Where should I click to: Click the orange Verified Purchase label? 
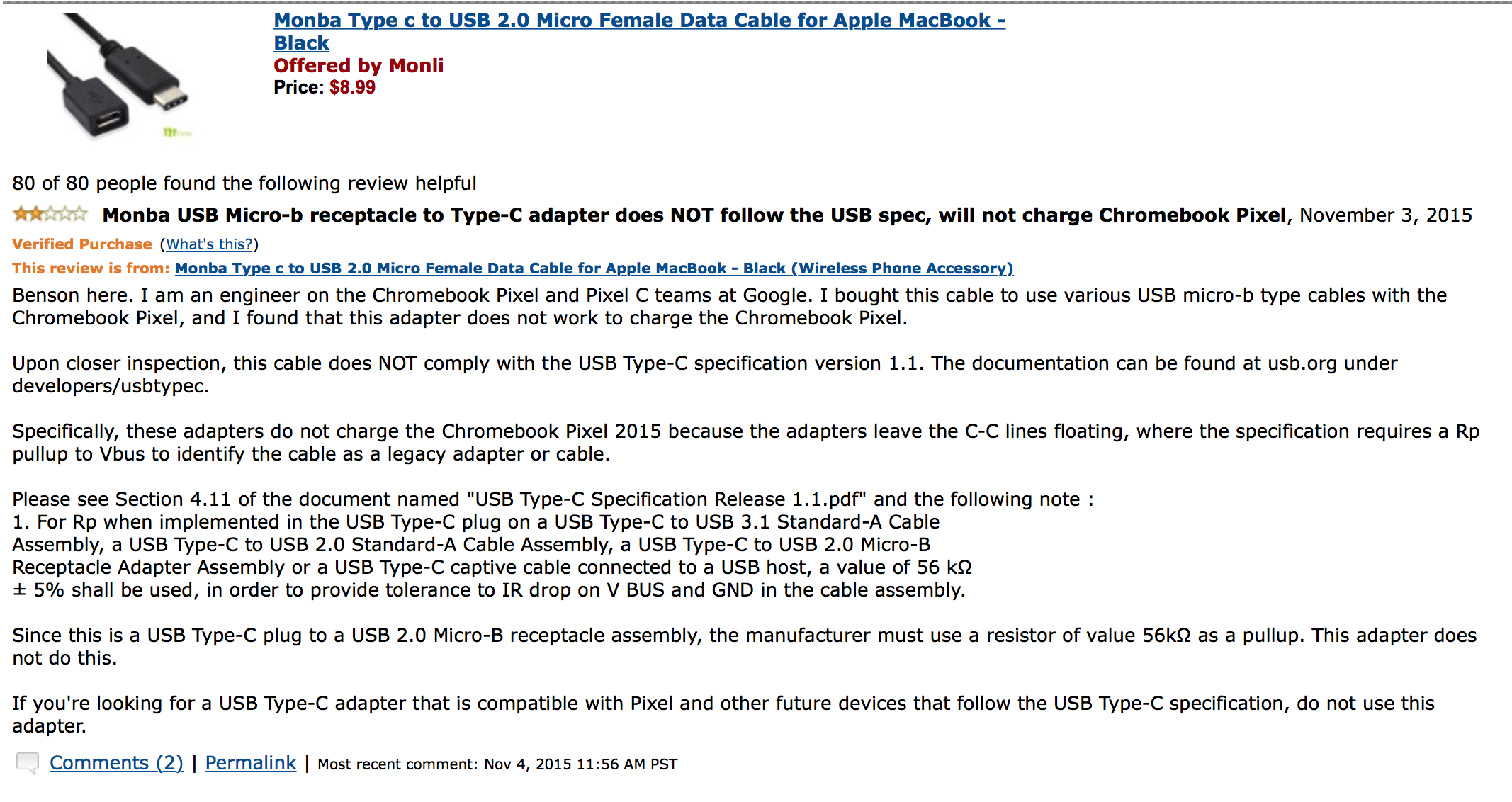(x=82, y=244)
